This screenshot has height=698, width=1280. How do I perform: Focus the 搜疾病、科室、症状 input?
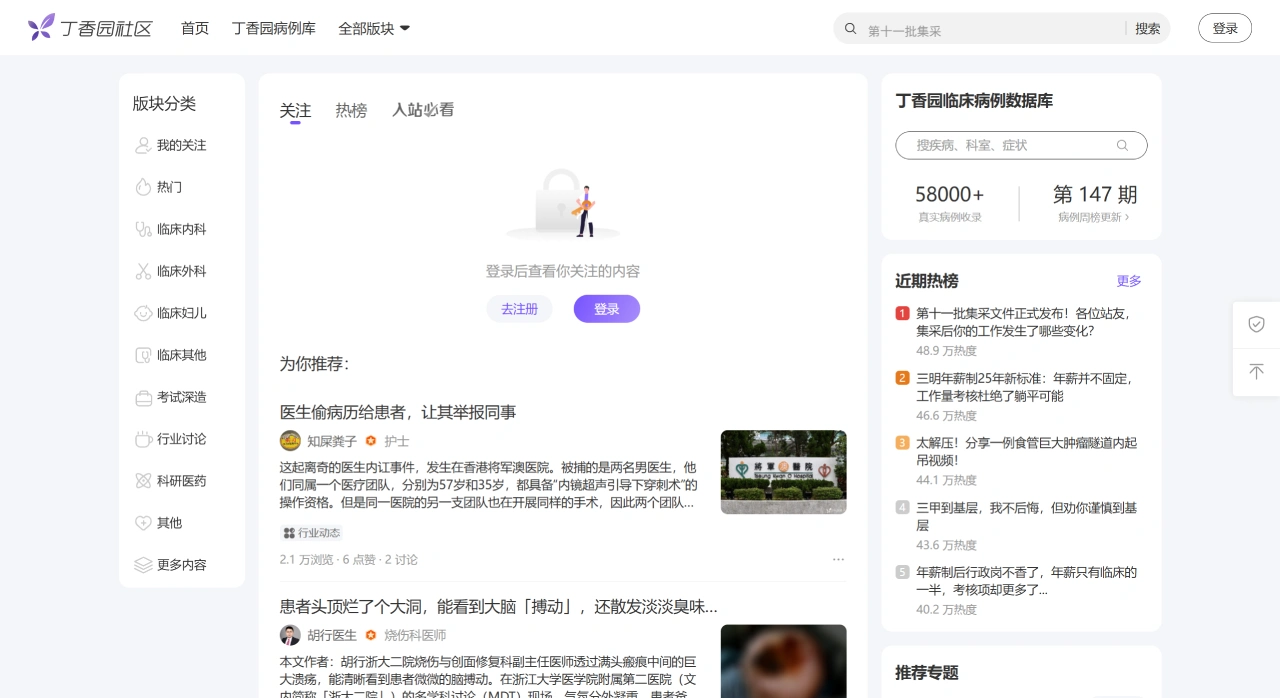tap(1010, 145)
